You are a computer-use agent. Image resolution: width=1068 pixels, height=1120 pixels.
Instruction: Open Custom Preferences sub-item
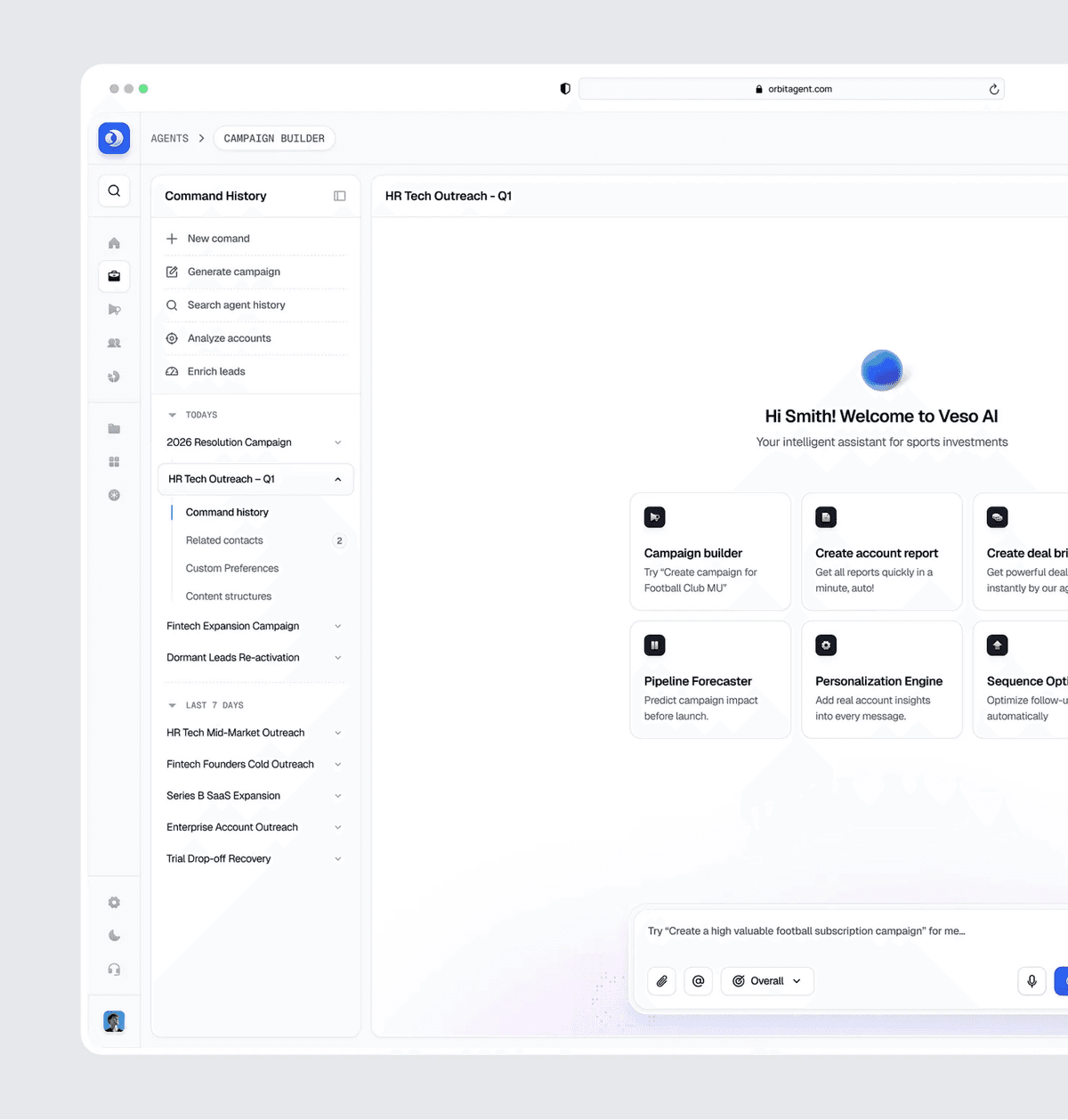pyautogui.click(x=232, y=568)
